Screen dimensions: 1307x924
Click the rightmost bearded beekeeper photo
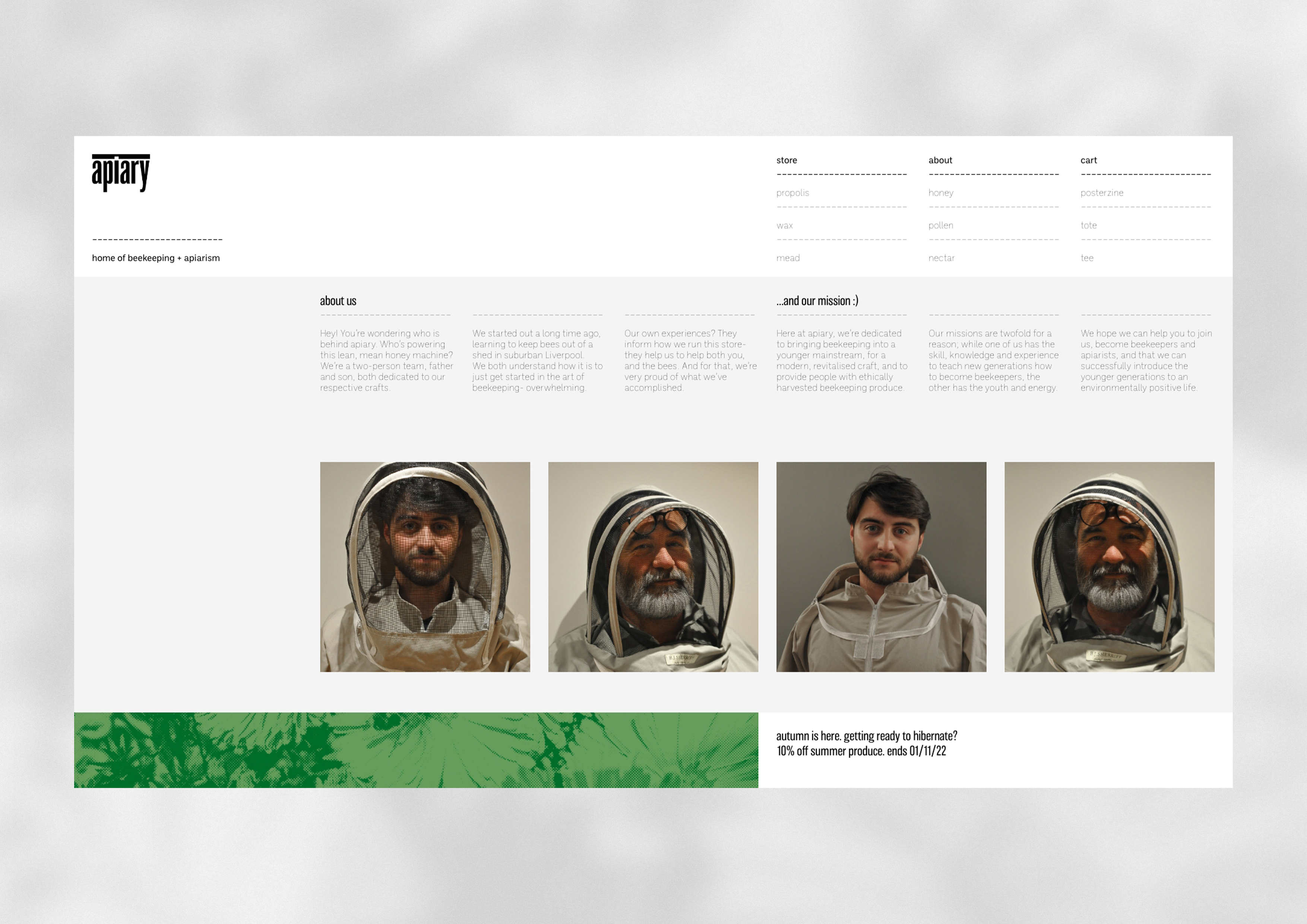click(x=1109, y=566)
